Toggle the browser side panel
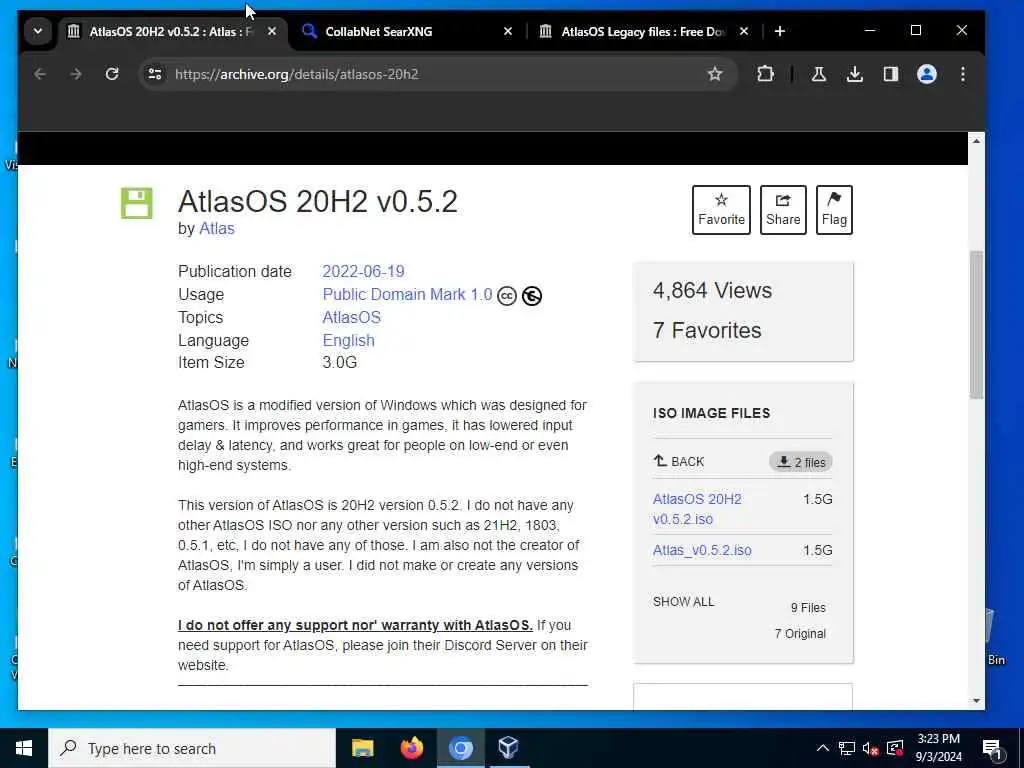The width and height of the screenshot is (1024, 768). pos(891,74)
